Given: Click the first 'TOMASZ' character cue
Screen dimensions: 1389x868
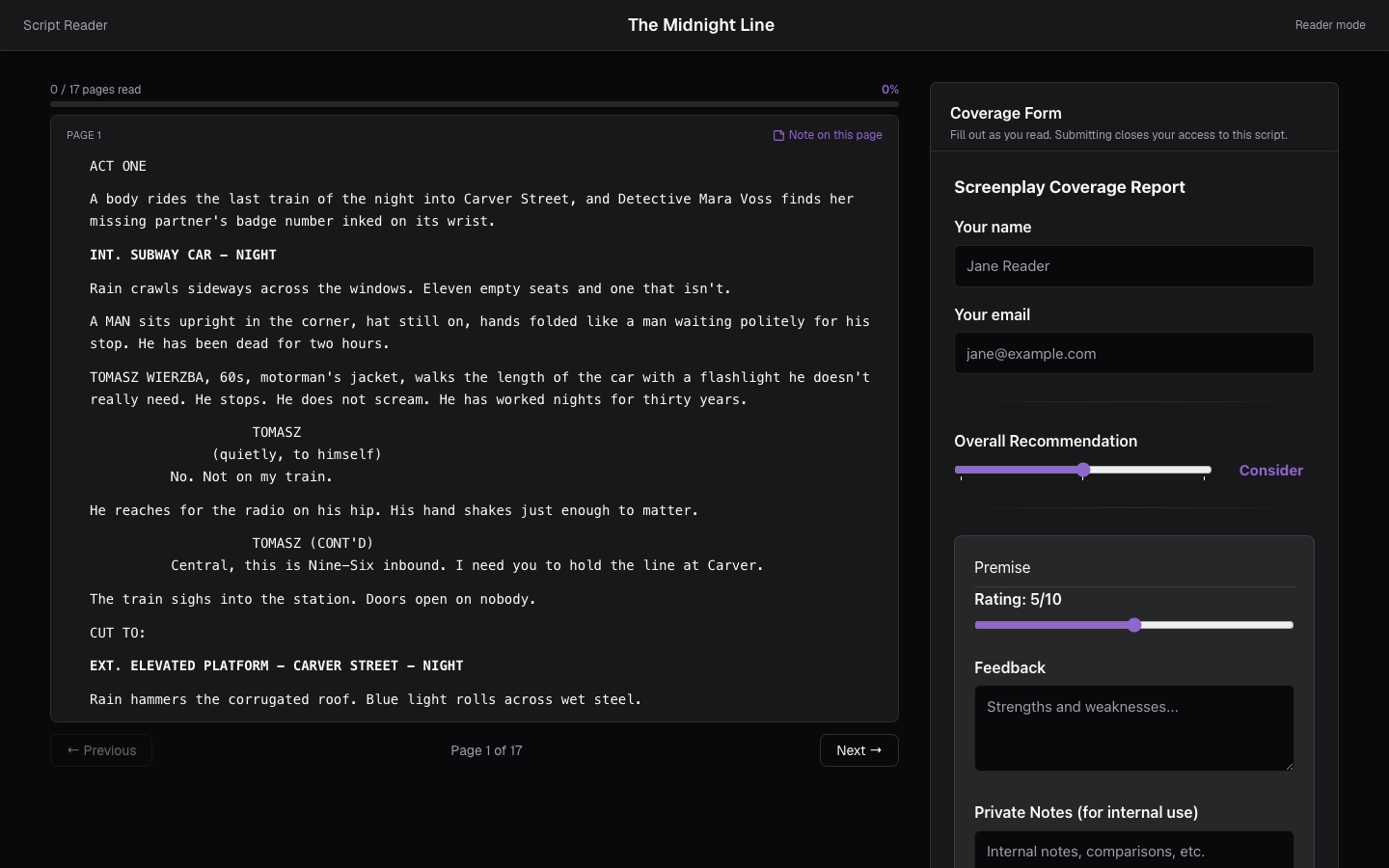Looking at the screenshot, I should (277, 432).
